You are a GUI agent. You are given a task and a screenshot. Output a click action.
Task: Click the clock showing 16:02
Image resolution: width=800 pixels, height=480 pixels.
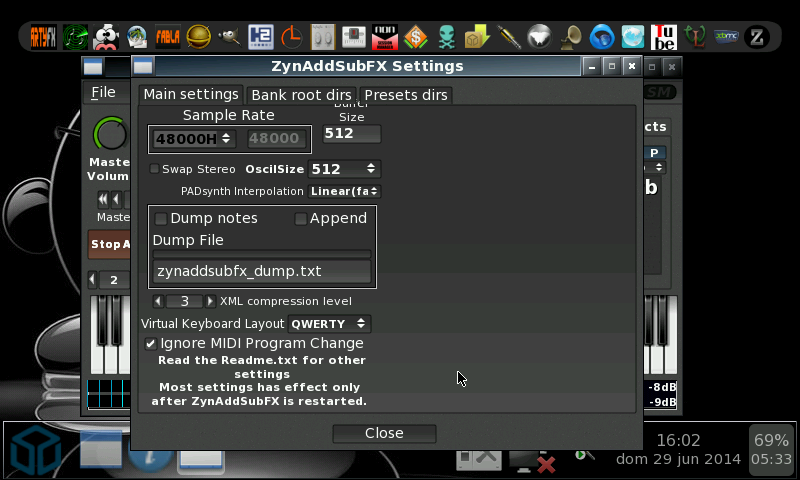678,440
